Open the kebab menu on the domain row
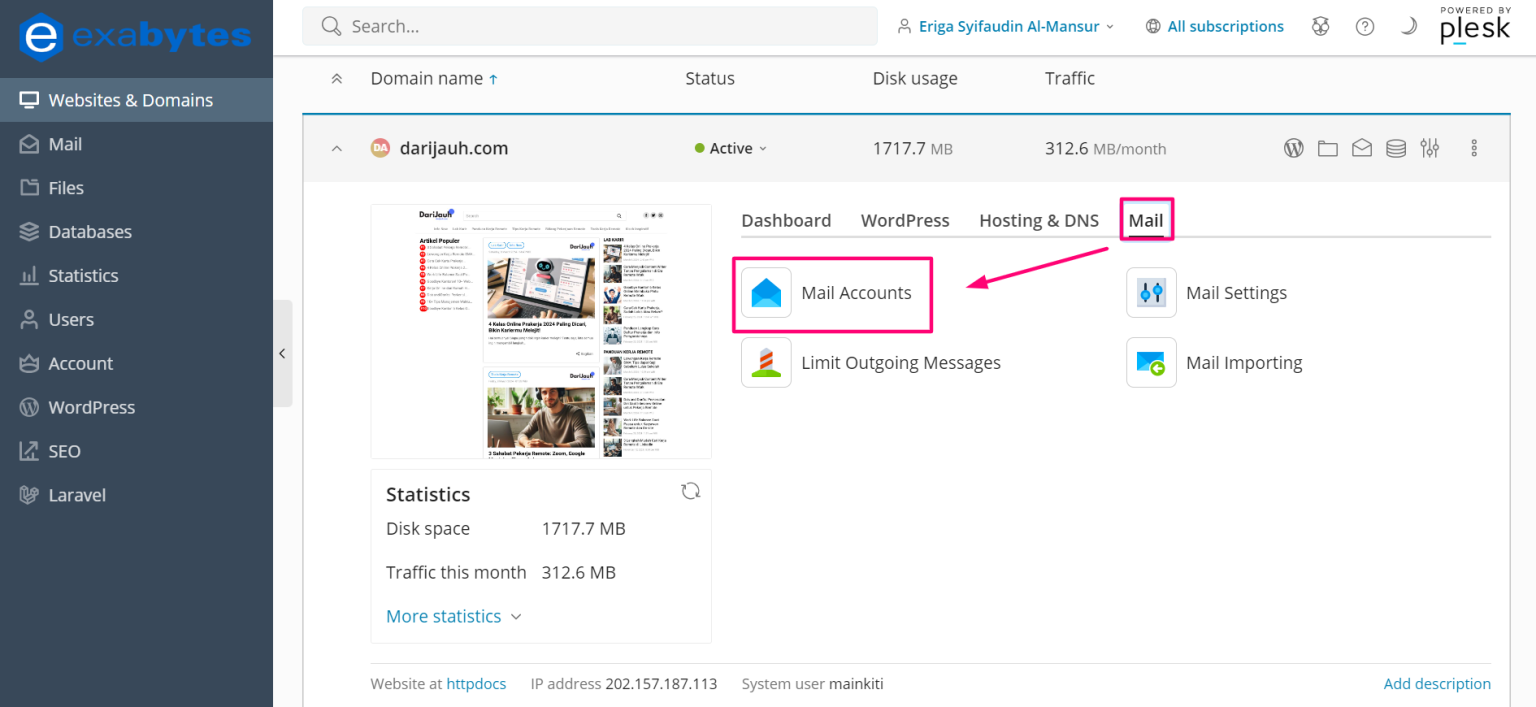 point(1474,148)
